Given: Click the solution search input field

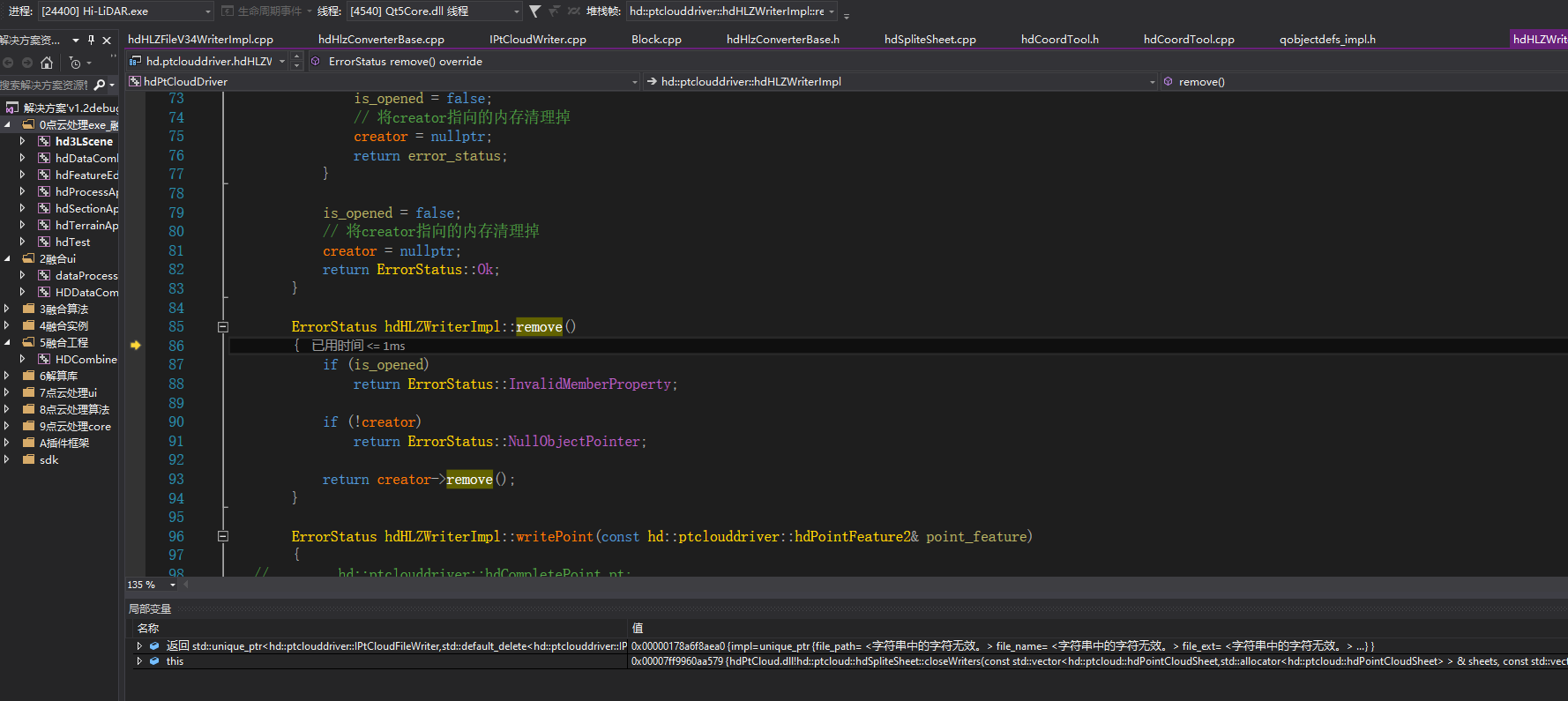Looking at the screenshot, I should (44, 86).
